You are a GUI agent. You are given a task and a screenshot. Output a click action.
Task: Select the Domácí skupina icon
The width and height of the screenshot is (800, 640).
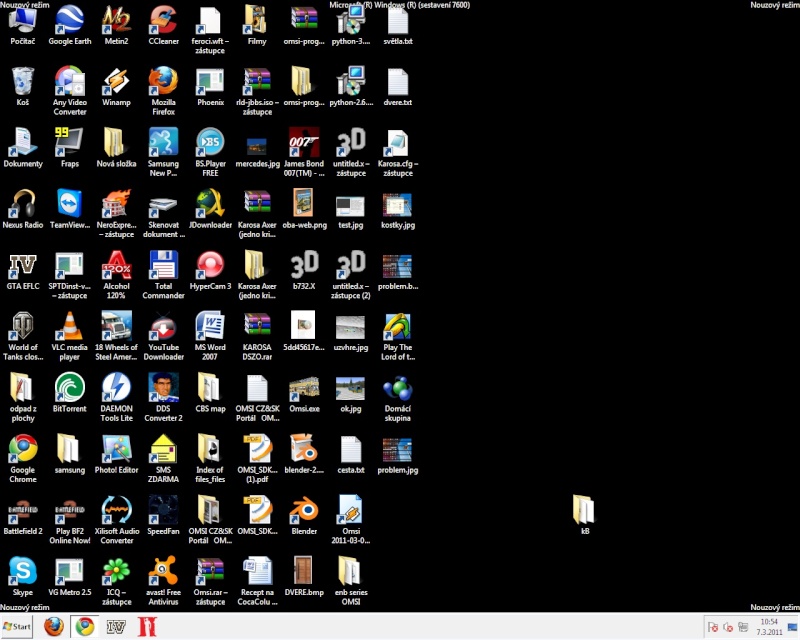[398, 397]
